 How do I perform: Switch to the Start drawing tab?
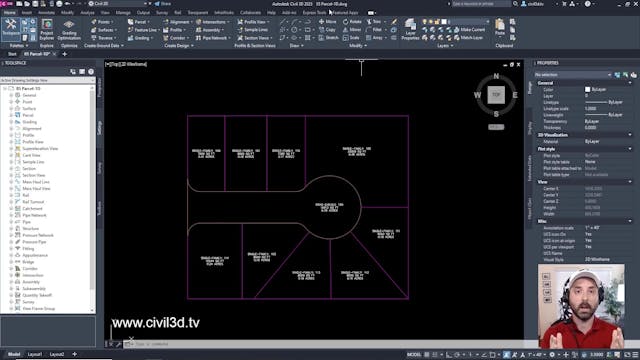(12, 54)
